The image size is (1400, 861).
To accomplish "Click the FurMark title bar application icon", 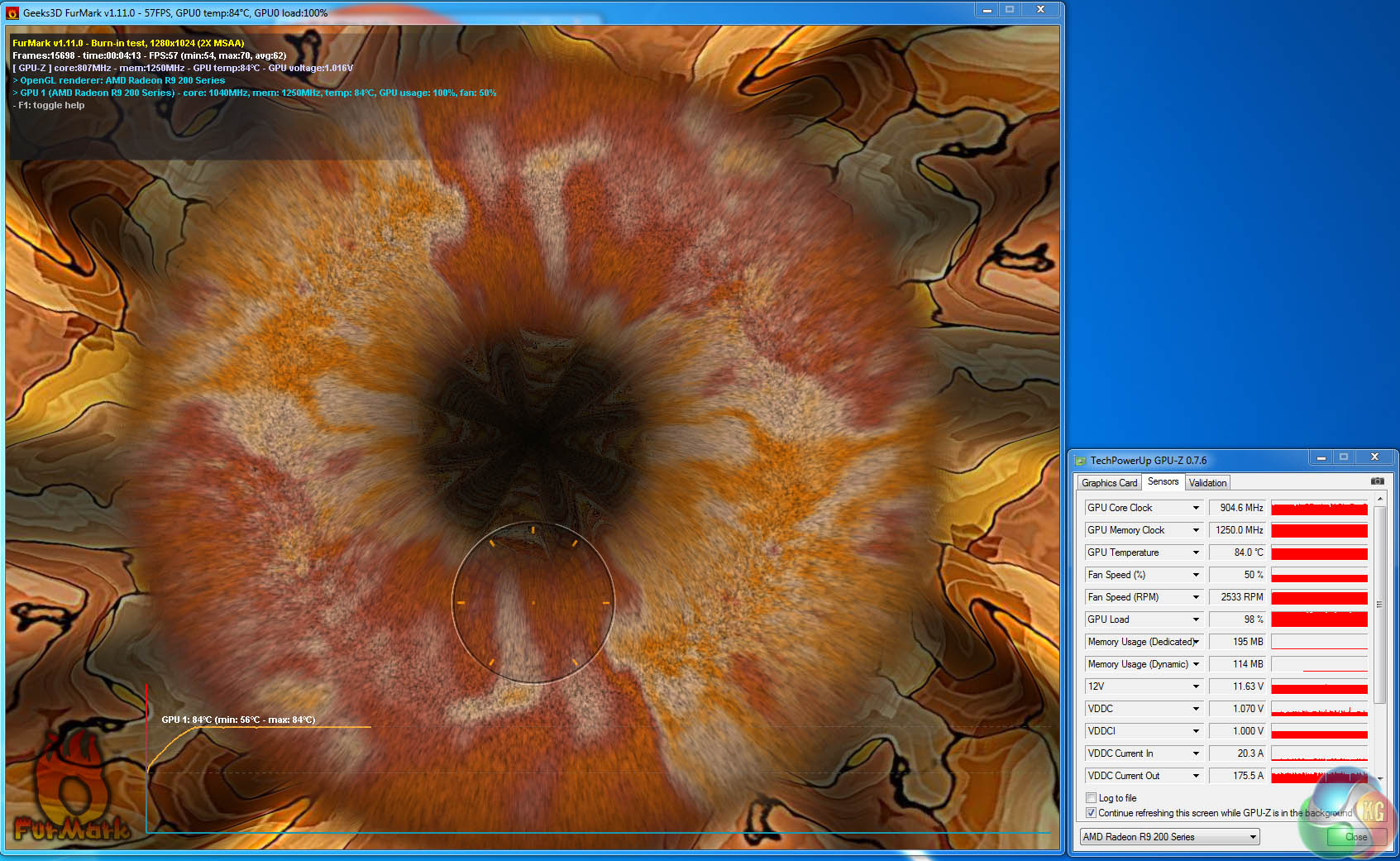I will click(12, 13).
